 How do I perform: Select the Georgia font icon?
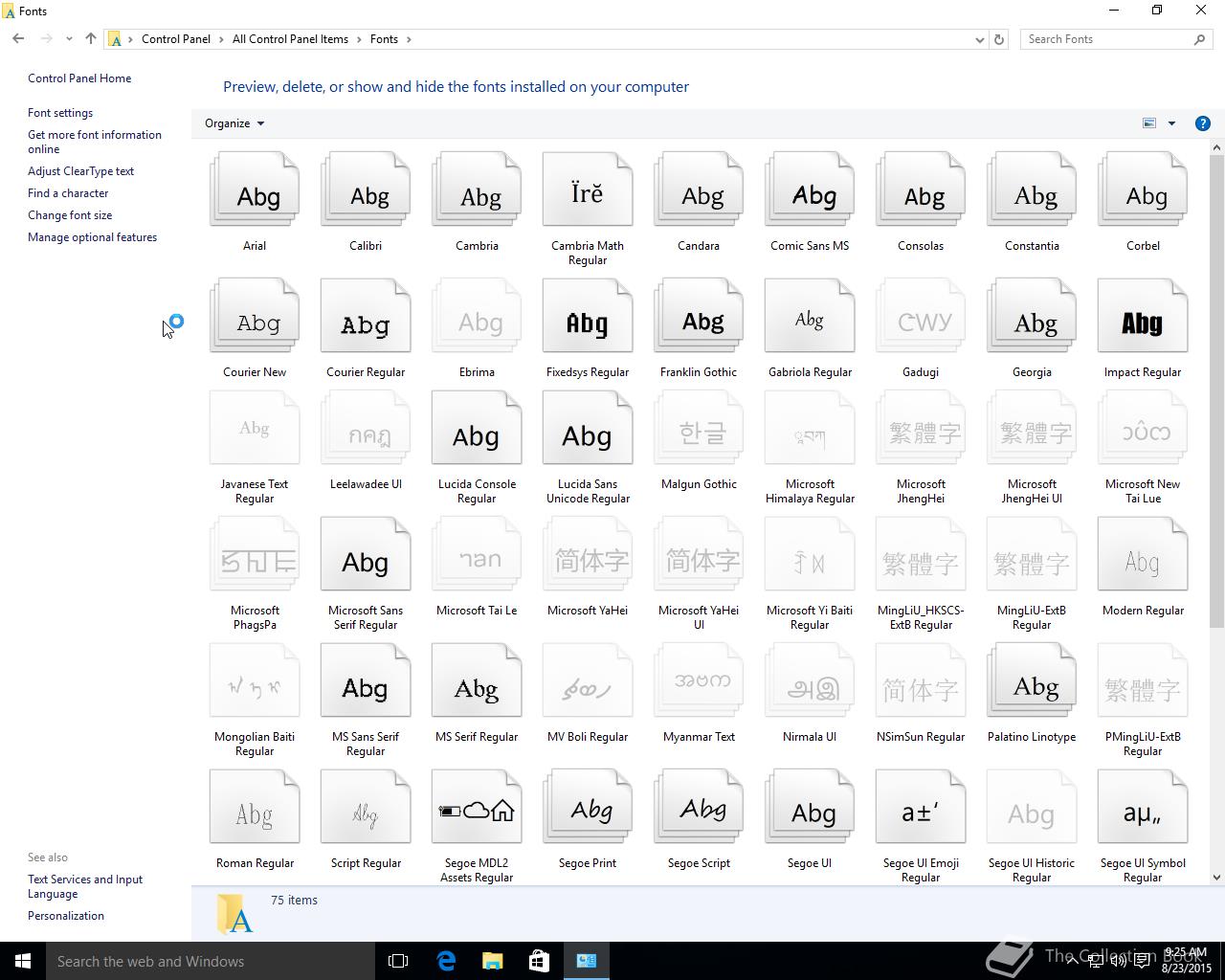coord(1032,316)
